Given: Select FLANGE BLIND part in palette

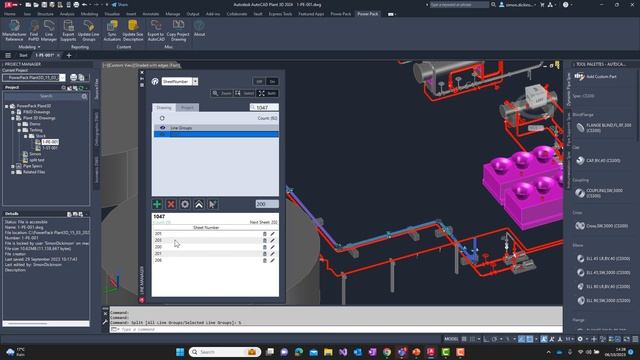Looking at the screenshot, I should pyautogui.click(x=603, y=128).
